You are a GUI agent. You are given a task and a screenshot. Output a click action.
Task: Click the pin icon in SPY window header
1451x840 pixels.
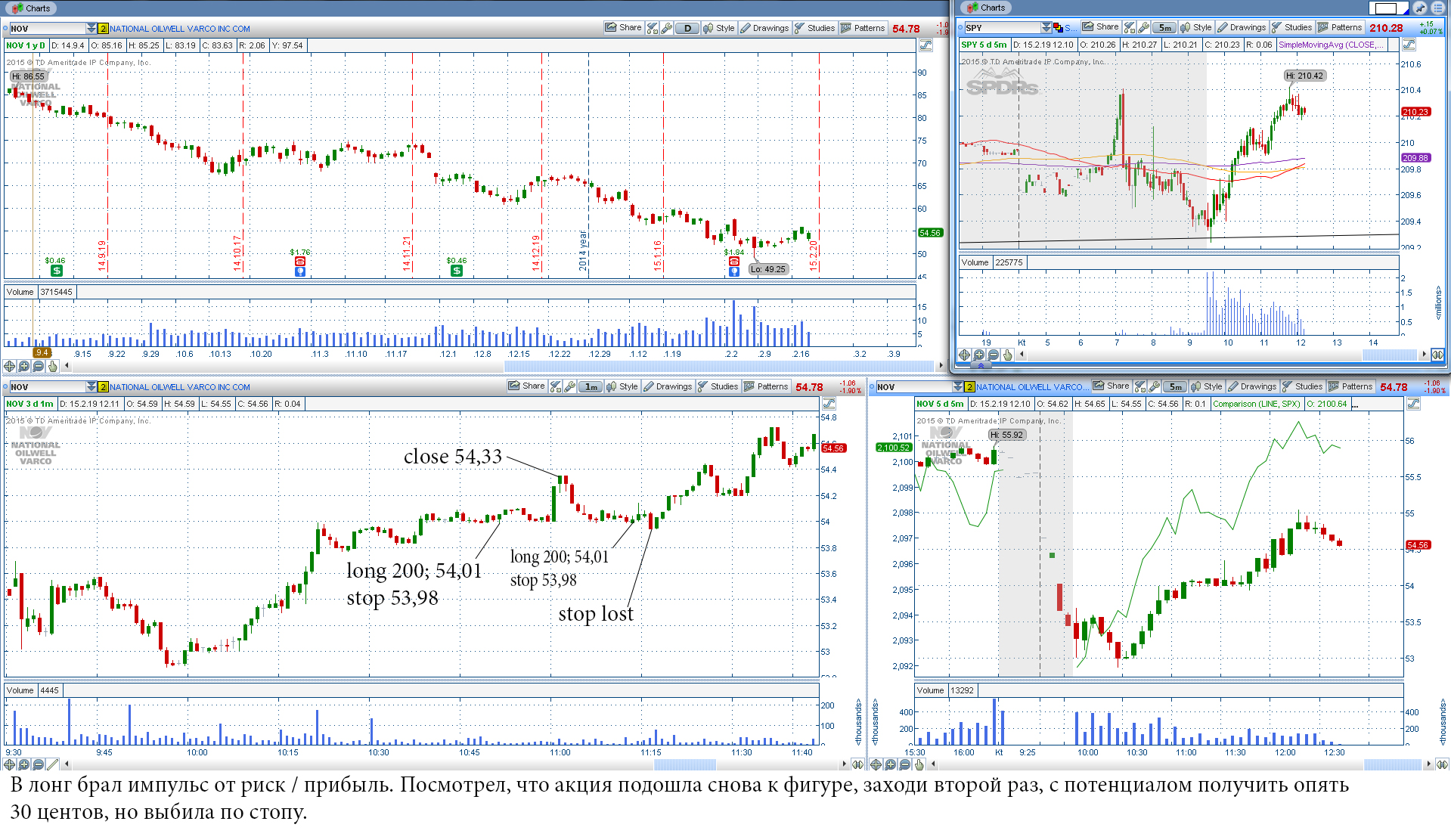[1420, 8]
